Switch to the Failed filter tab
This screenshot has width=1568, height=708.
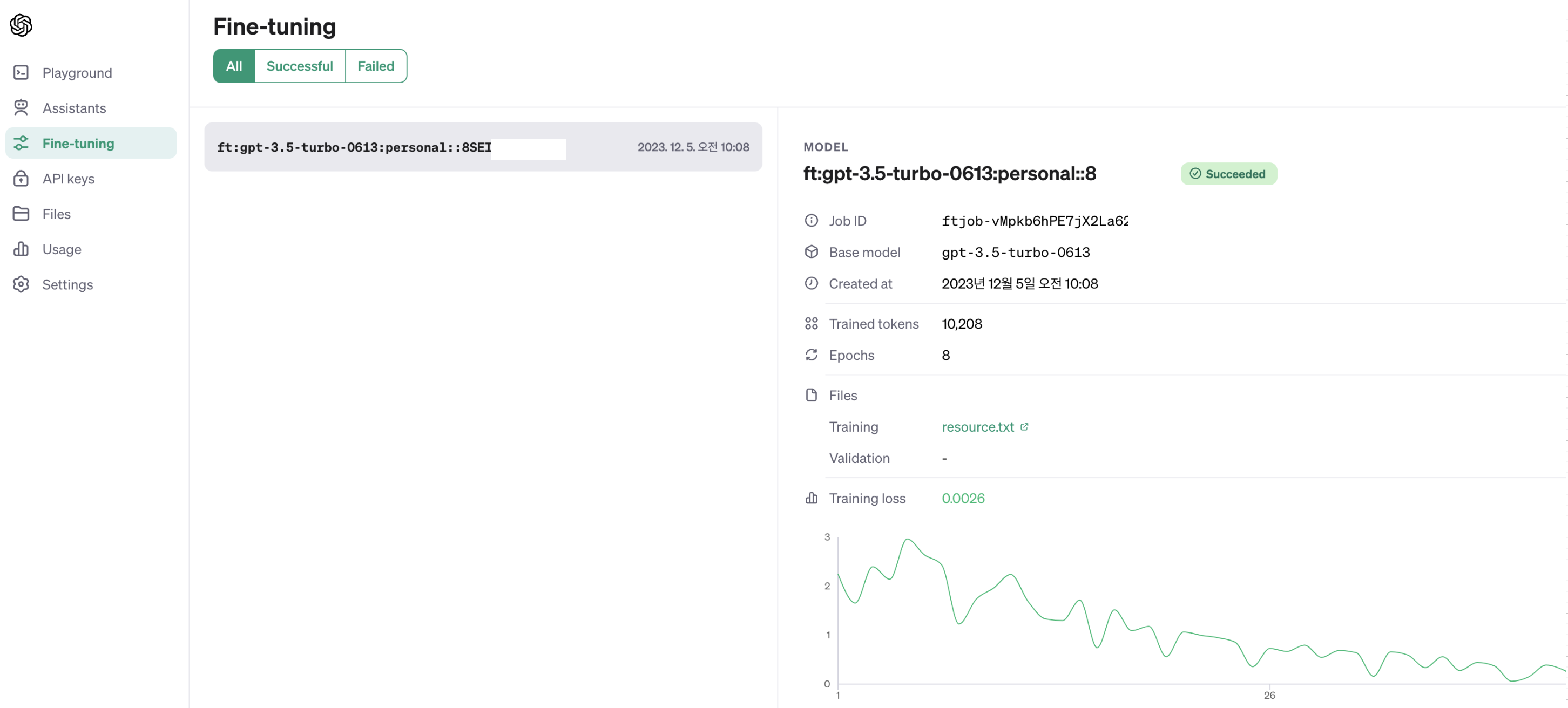click(x=376, y=66)
